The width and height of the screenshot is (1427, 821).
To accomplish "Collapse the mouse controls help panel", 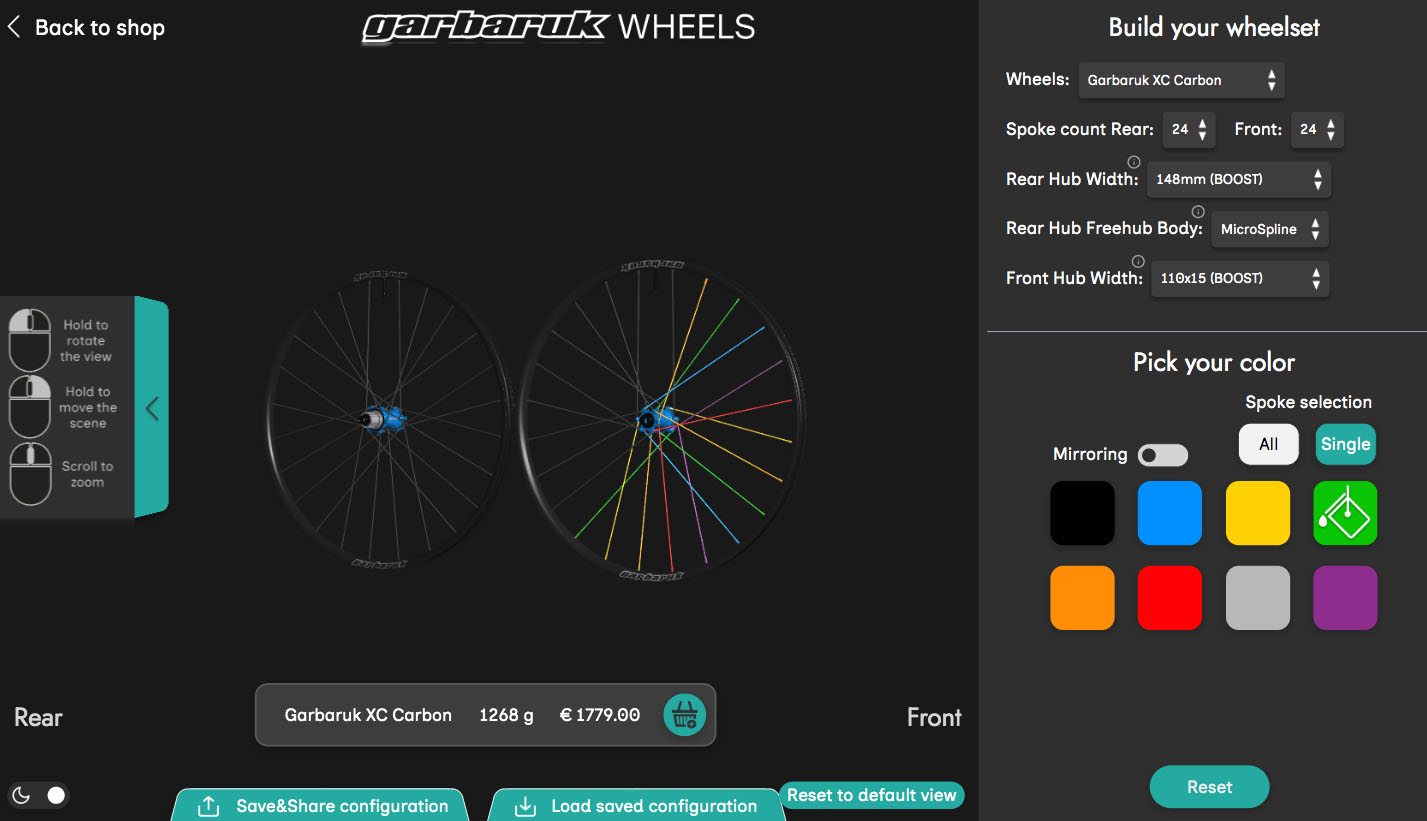I will point(152,408).
